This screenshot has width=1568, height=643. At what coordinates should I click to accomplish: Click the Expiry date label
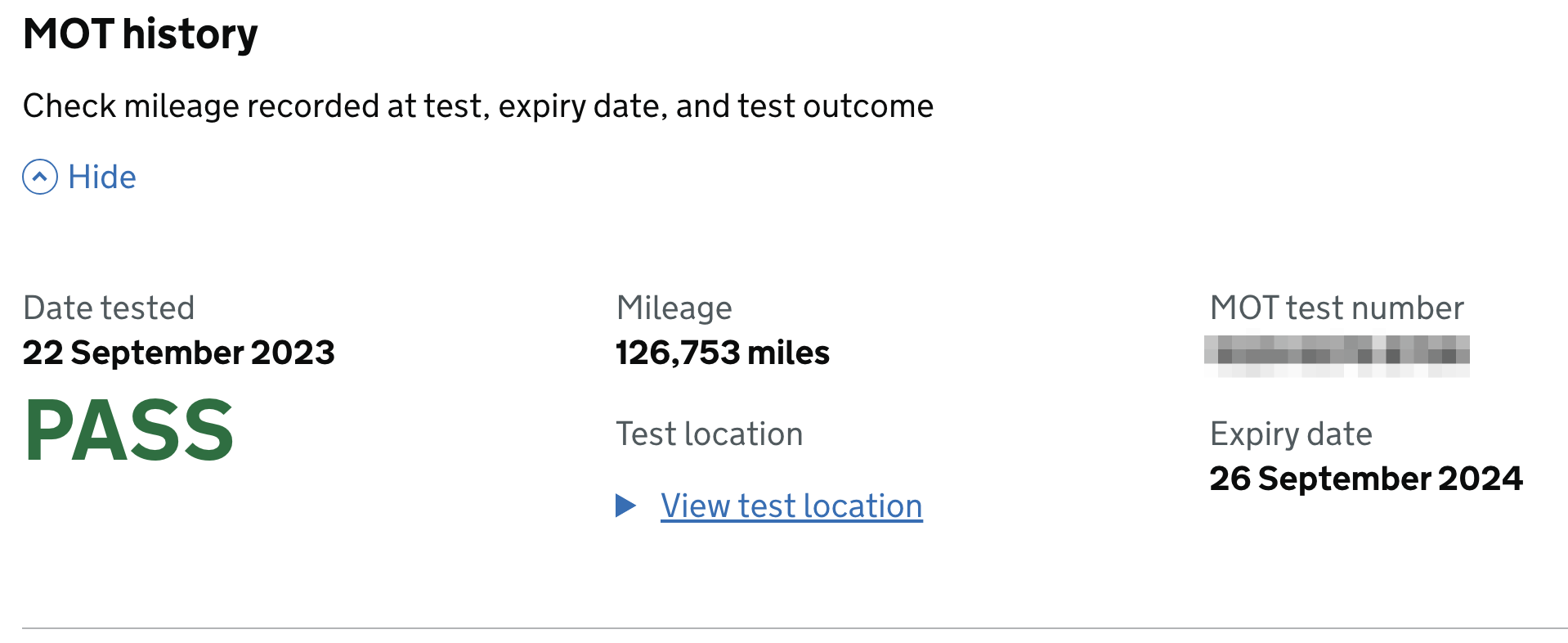pos(1290,434)
